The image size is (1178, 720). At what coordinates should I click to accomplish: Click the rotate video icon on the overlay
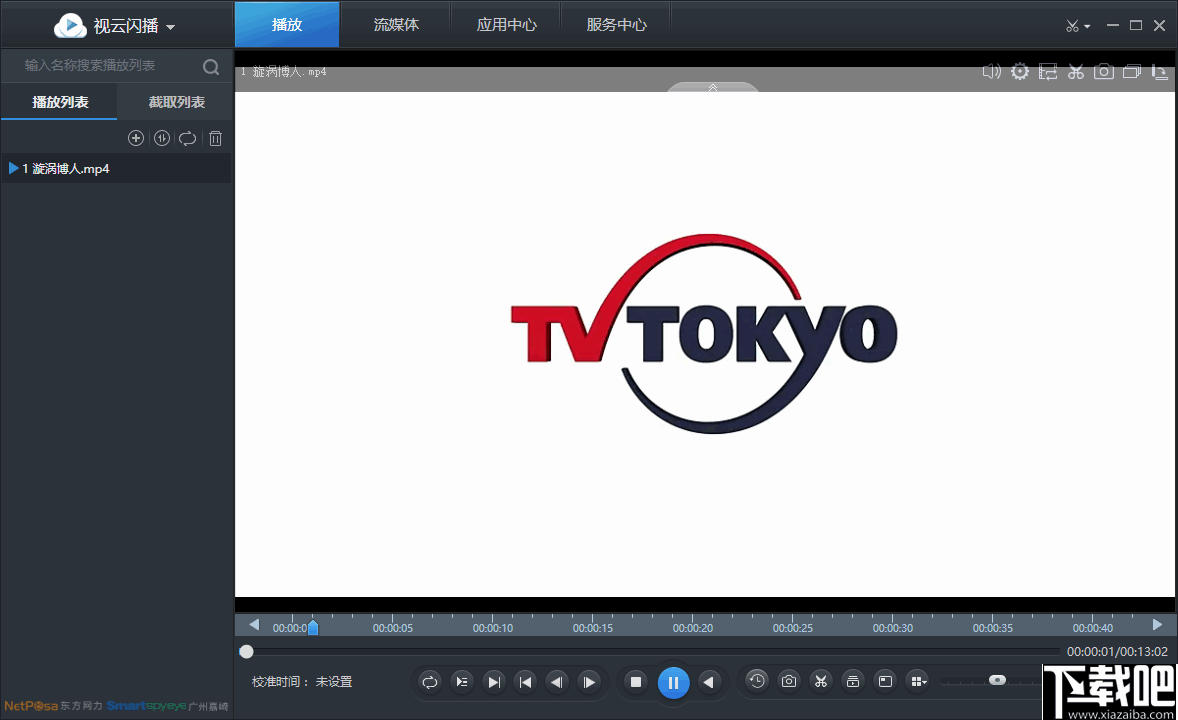point(1159,72)
